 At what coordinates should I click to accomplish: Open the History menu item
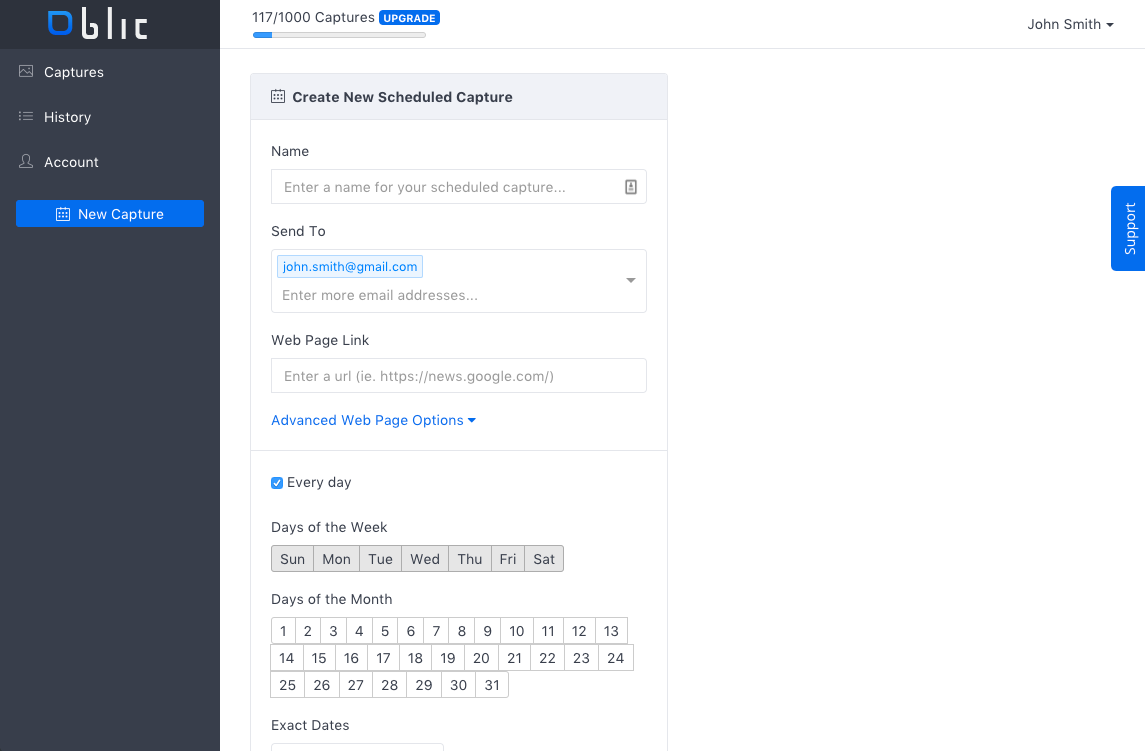[67, 117]
